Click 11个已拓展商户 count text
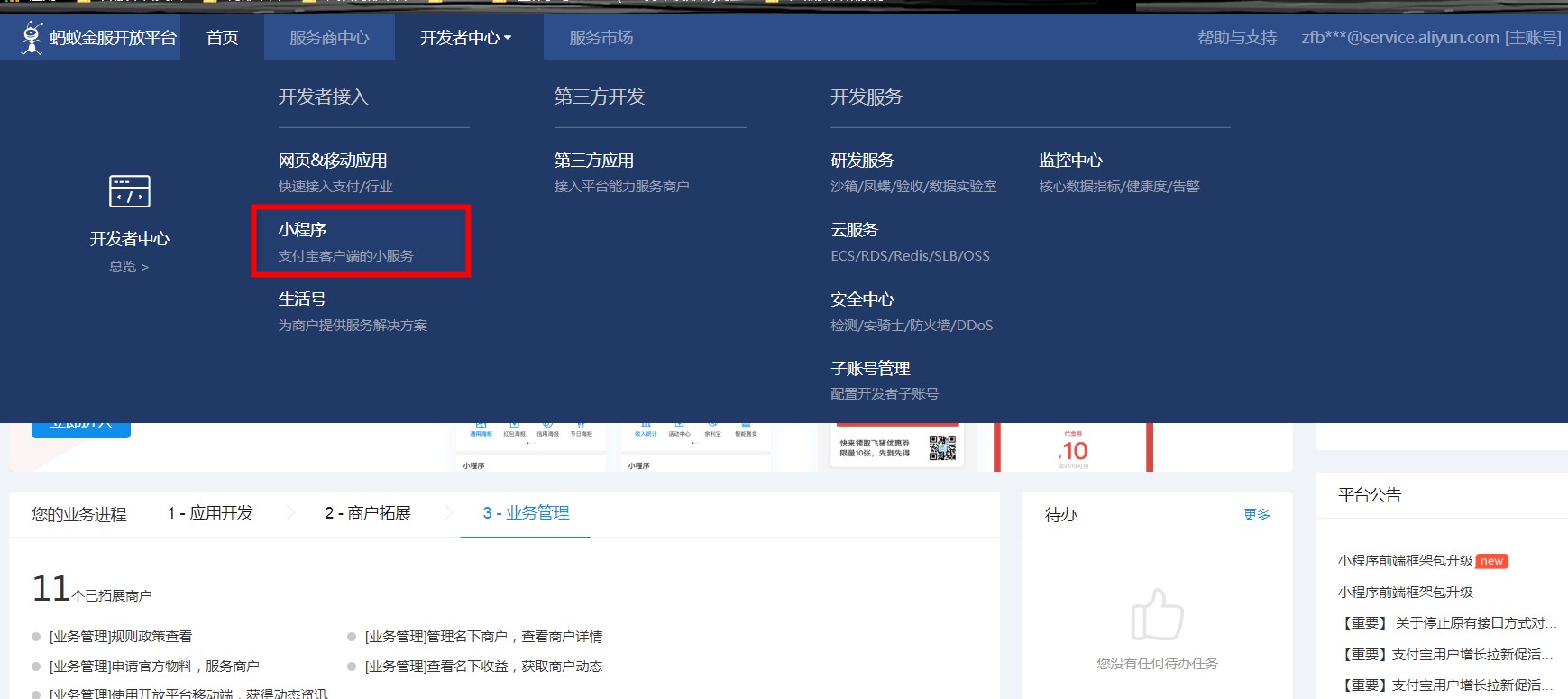 click(92, 590)
